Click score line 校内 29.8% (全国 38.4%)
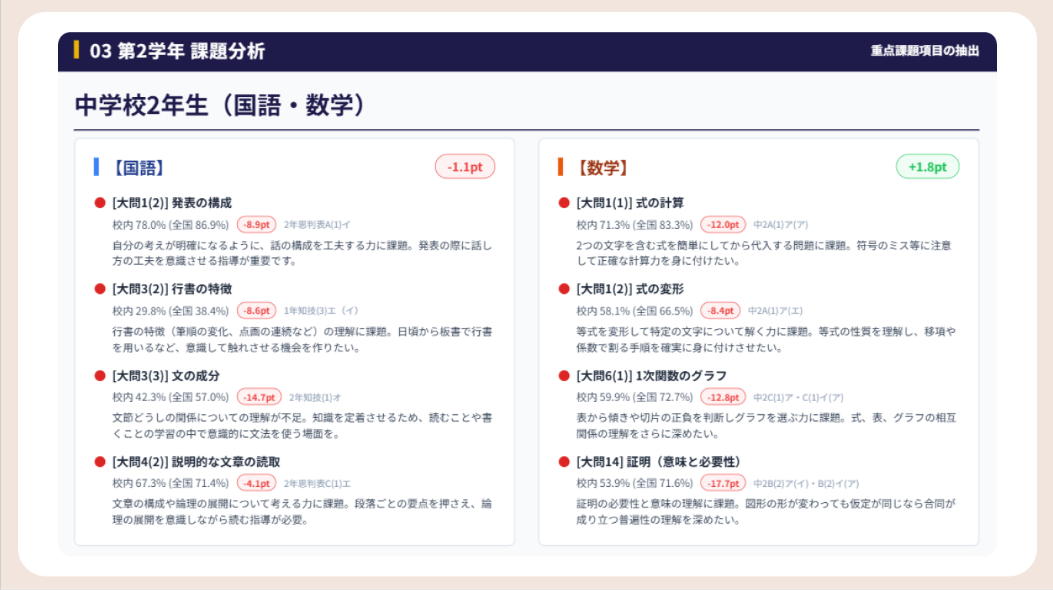This screenshot has width=1053, height=590. tap(171, 311)
